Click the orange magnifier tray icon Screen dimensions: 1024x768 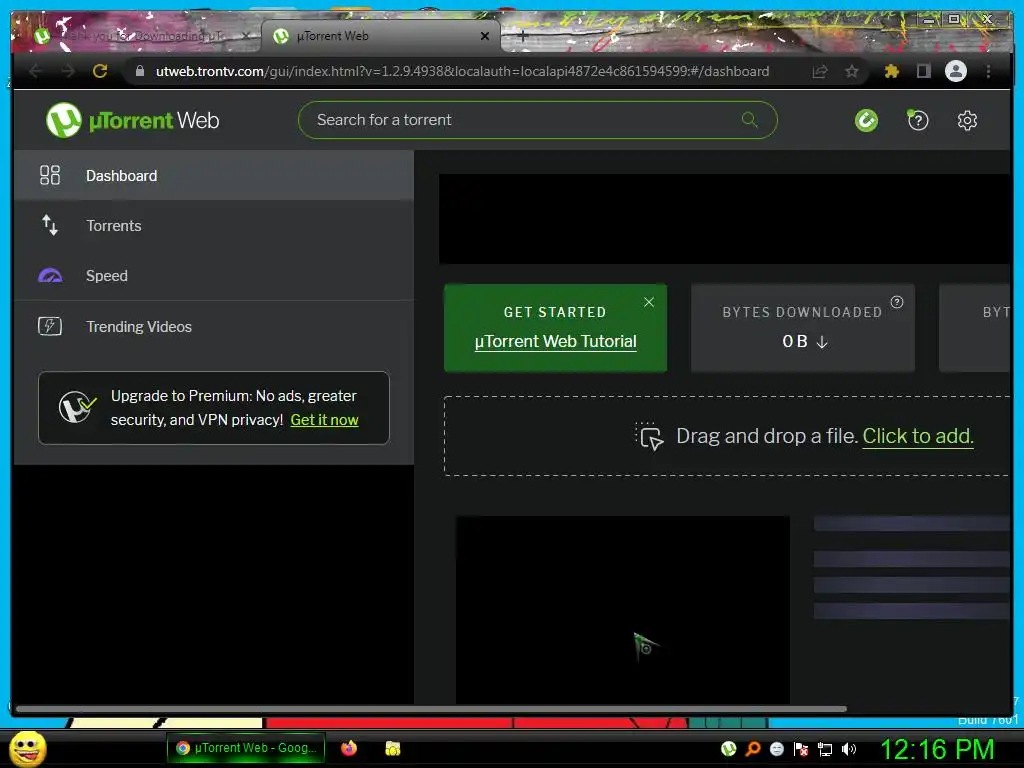pos(753,748)
